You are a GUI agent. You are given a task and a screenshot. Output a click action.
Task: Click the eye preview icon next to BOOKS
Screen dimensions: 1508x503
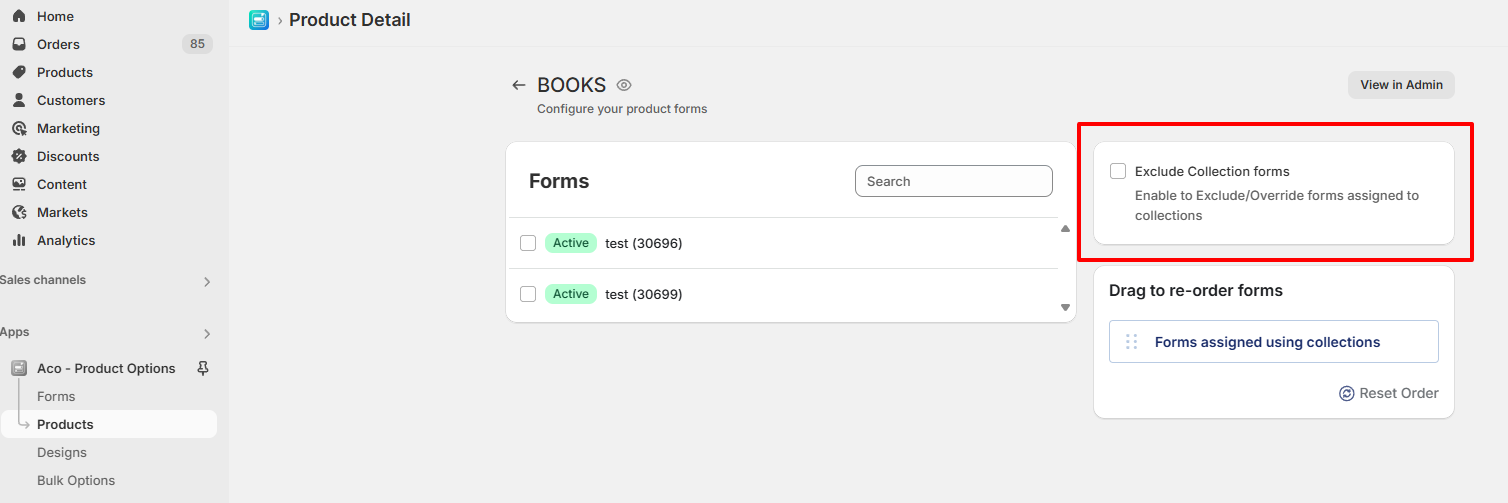click(624, 86)
